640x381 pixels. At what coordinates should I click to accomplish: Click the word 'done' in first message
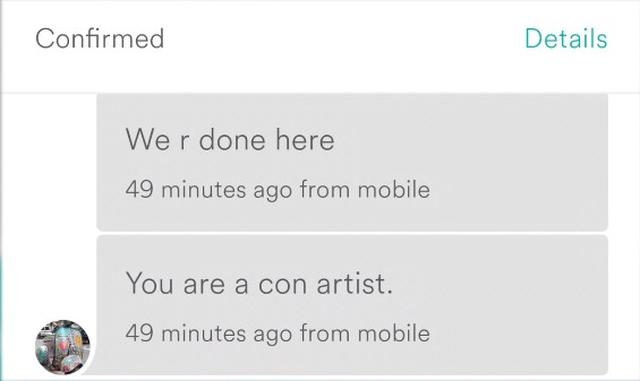pyautogui.click(x=232, y=140)
